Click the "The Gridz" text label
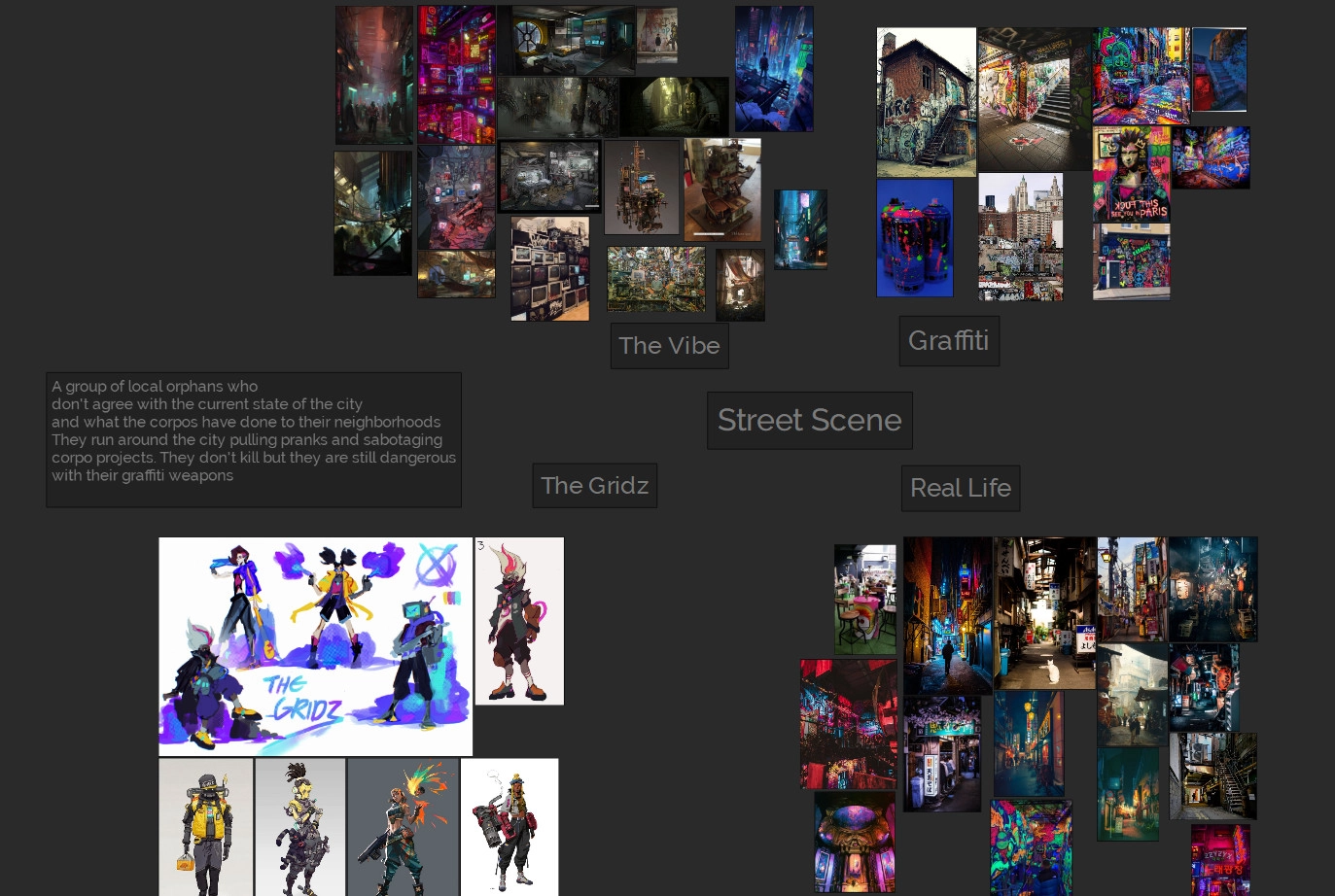This screenshot has height=896, width=1335. (x=594, y=485)
